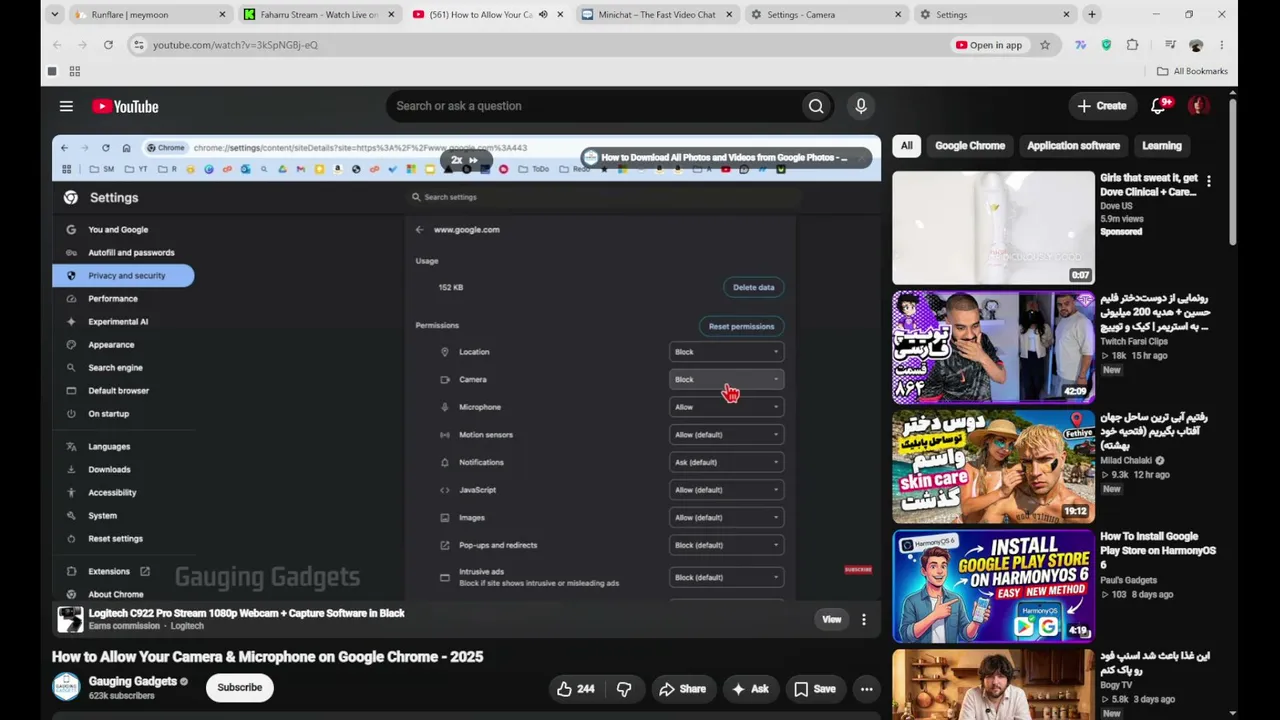Open the Extensions puzzle menu
The height and width of the screenshot is (720, 1280).
coord(1132,45)
